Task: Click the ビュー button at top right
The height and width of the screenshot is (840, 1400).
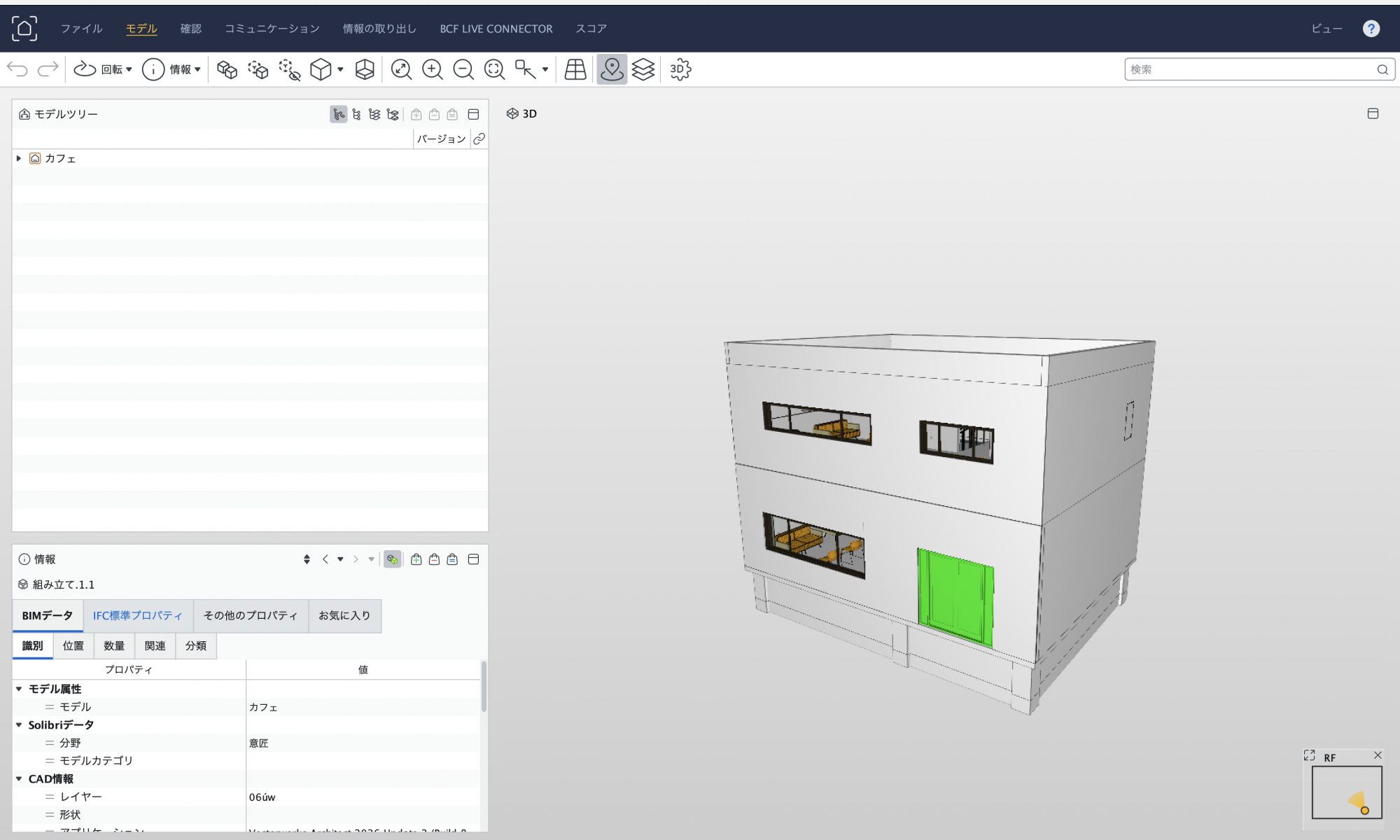Action: point(1326,29)
